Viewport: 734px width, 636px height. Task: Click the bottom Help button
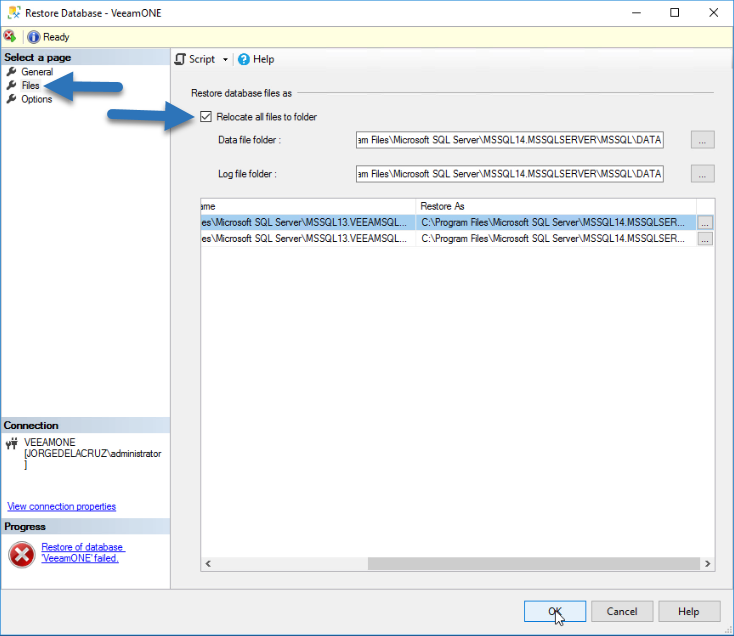tap(689, 611)
